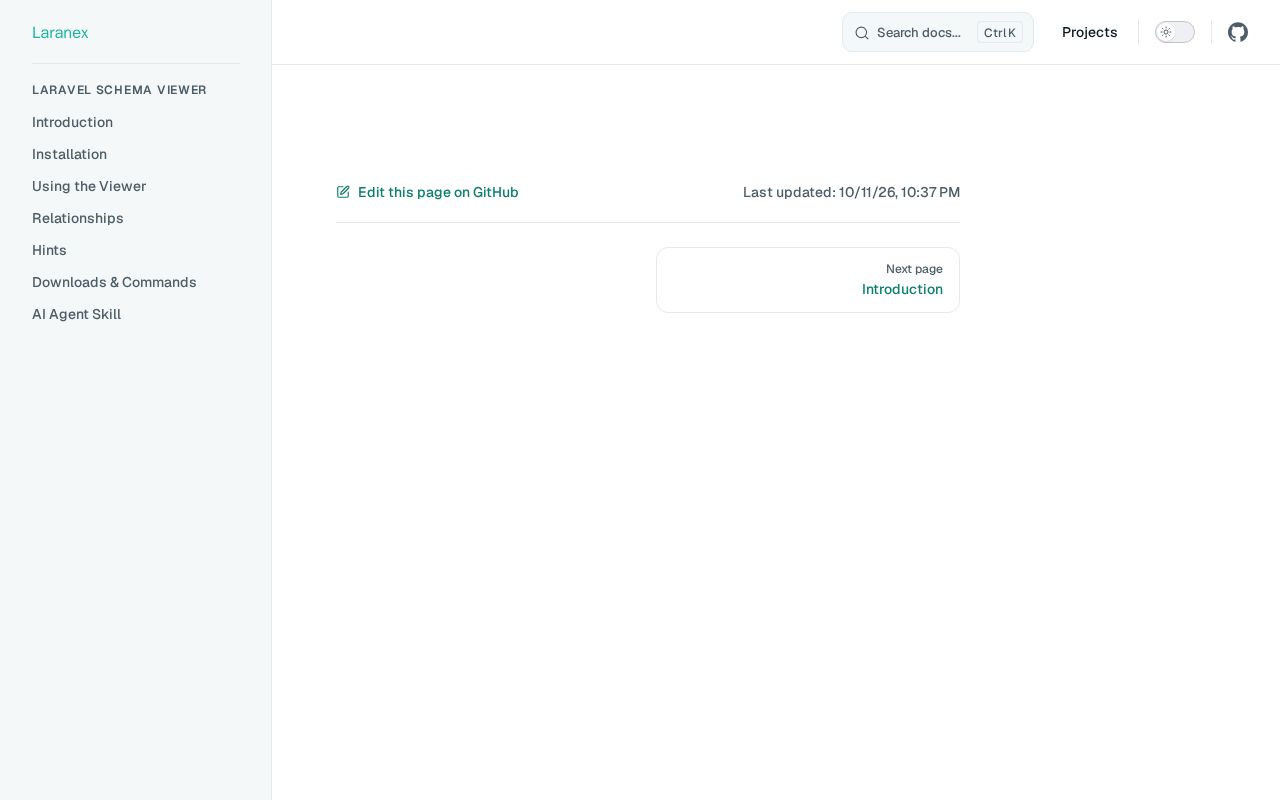Open the Hints sidebar page
This screenshot has height=800, width=1280.
tap(49, 250)
